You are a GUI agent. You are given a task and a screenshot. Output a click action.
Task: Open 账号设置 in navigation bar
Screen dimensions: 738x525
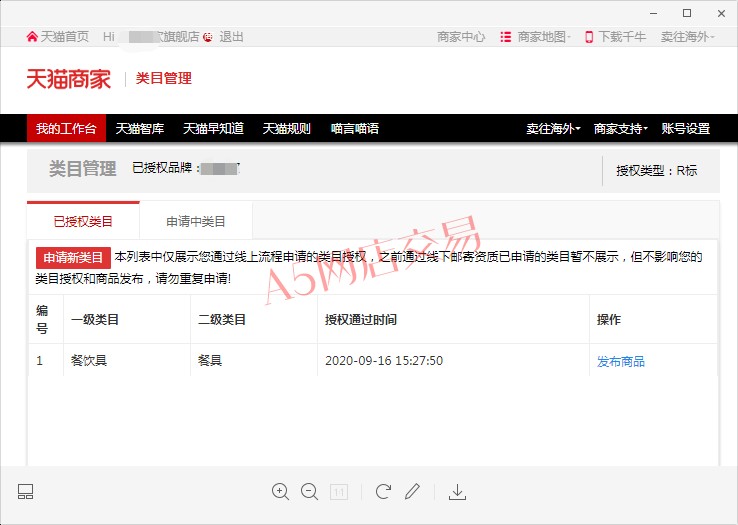click(x=686, y=128)
